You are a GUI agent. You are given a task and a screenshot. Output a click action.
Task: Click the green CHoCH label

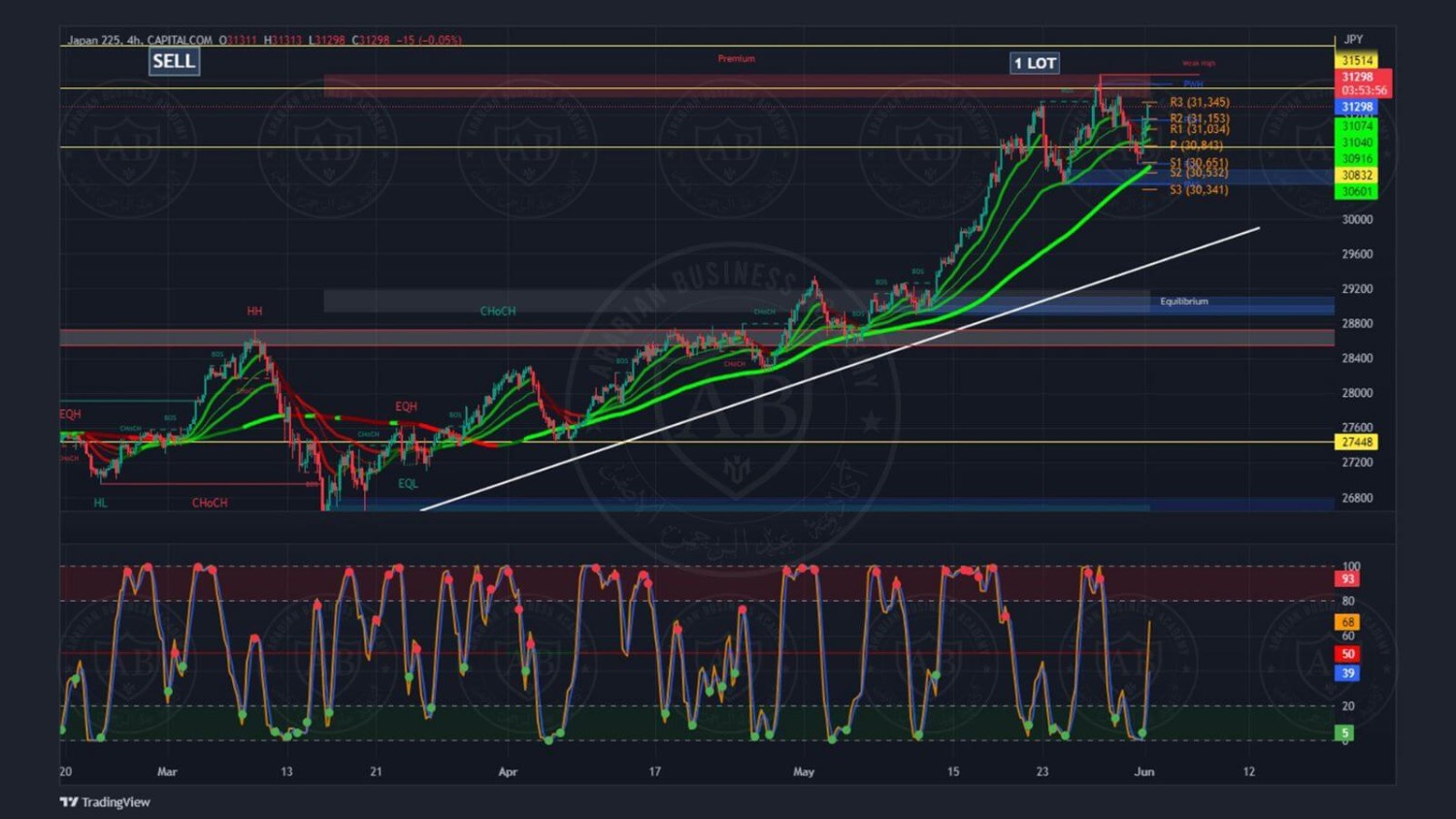pos(498,311)
